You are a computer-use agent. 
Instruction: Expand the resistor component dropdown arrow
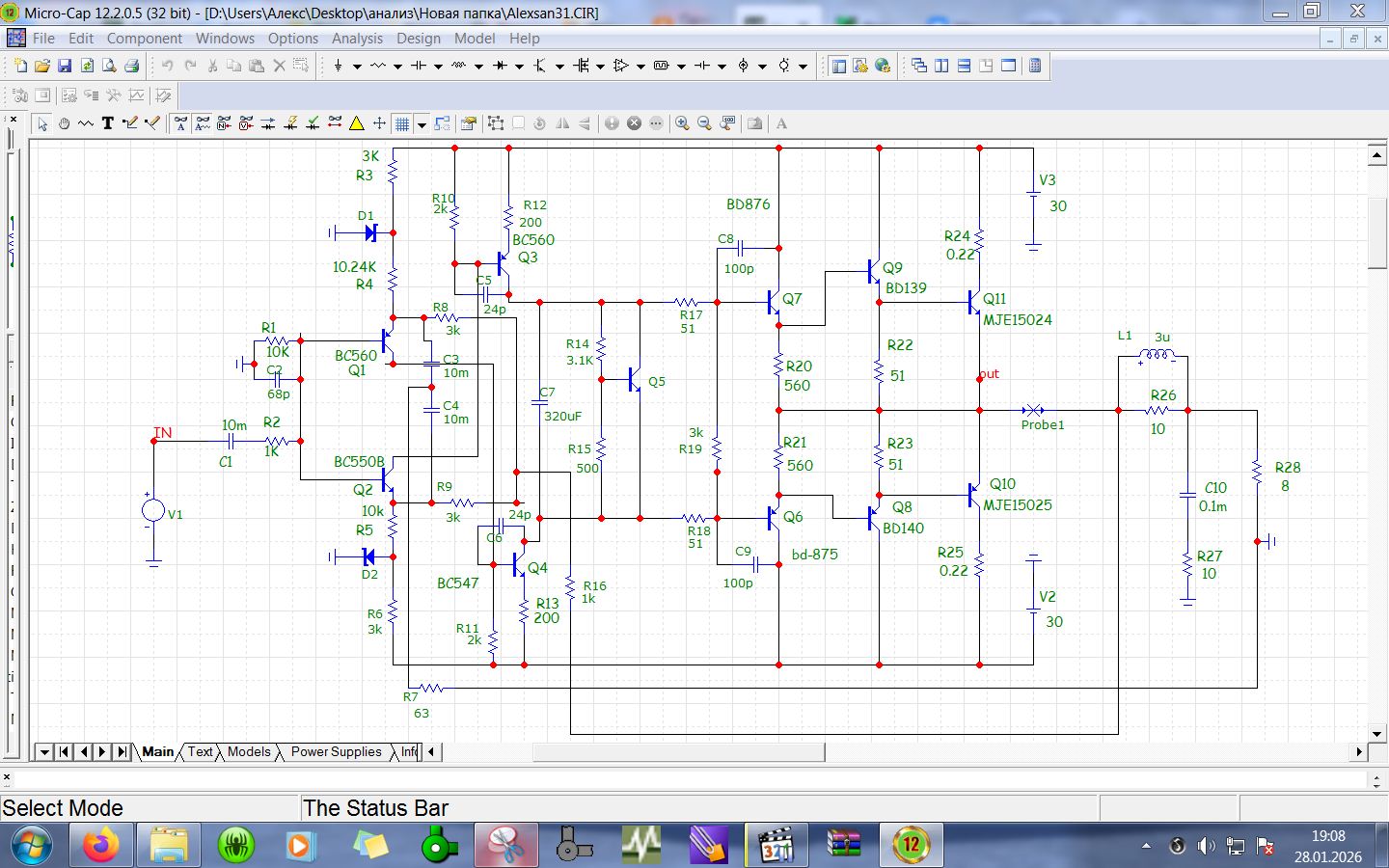point(397,67)
